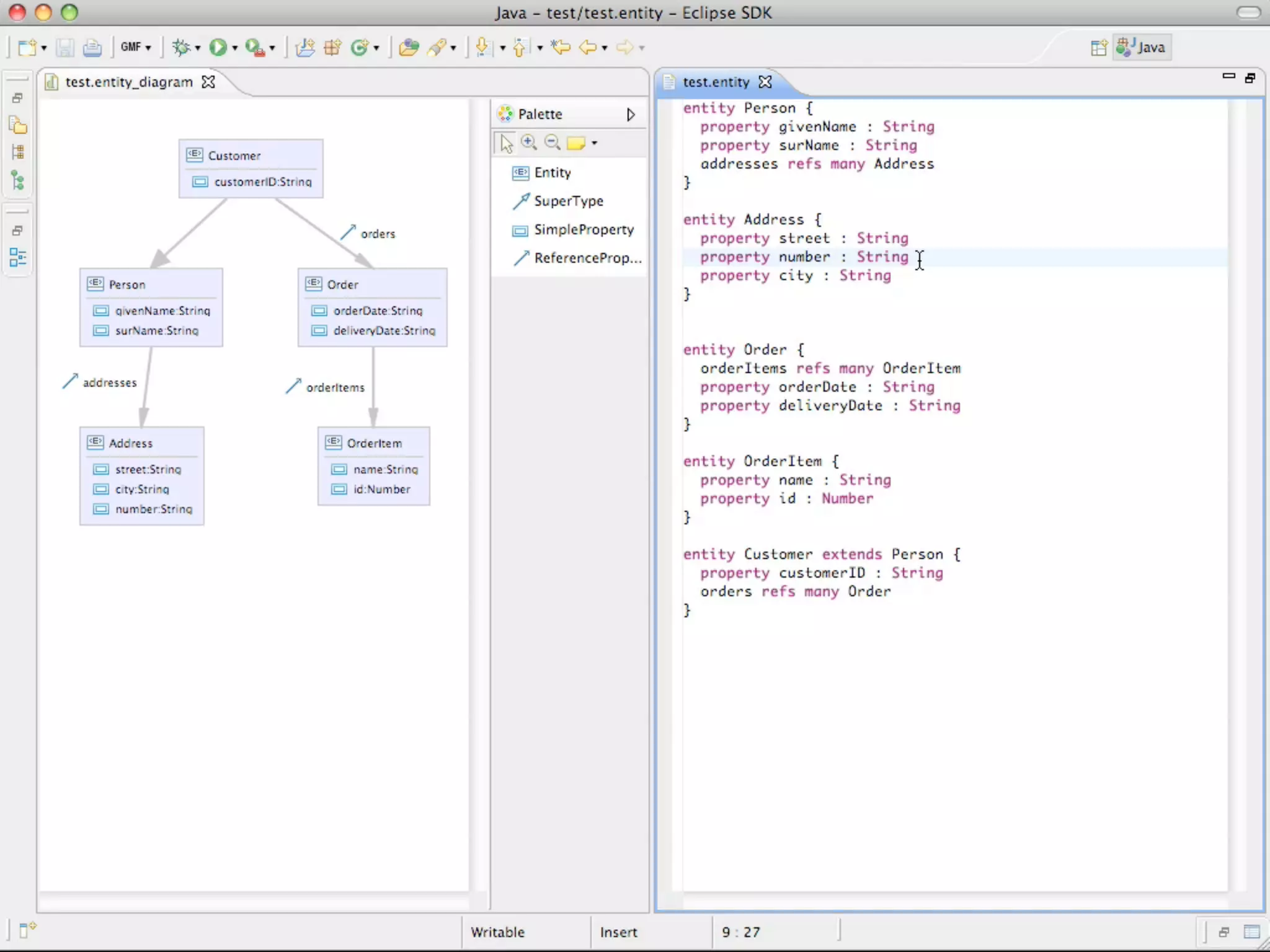The width and height of the screenshot is (1270, 952).
Task: Click the Print toolbar icon
Action: [x=92, y=47]
